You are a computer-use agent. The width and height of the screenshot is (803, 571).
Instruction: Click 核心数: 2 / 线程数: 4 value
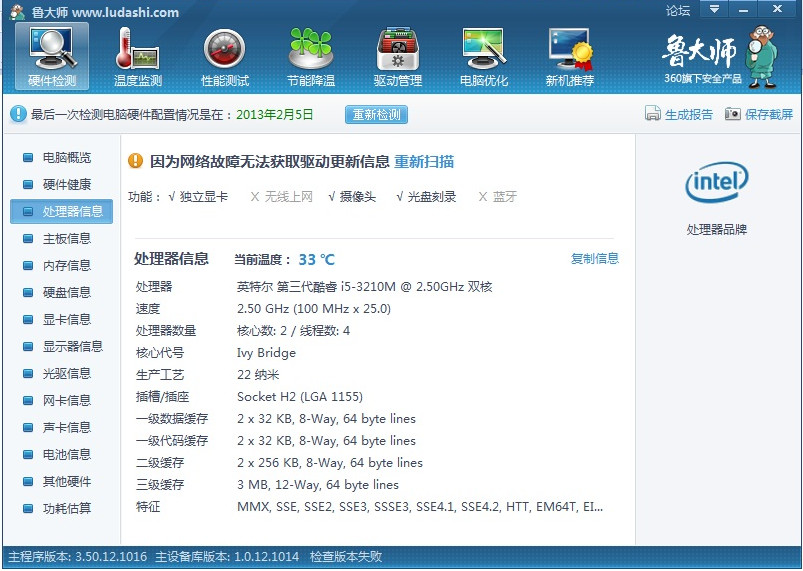coord(293,331)
